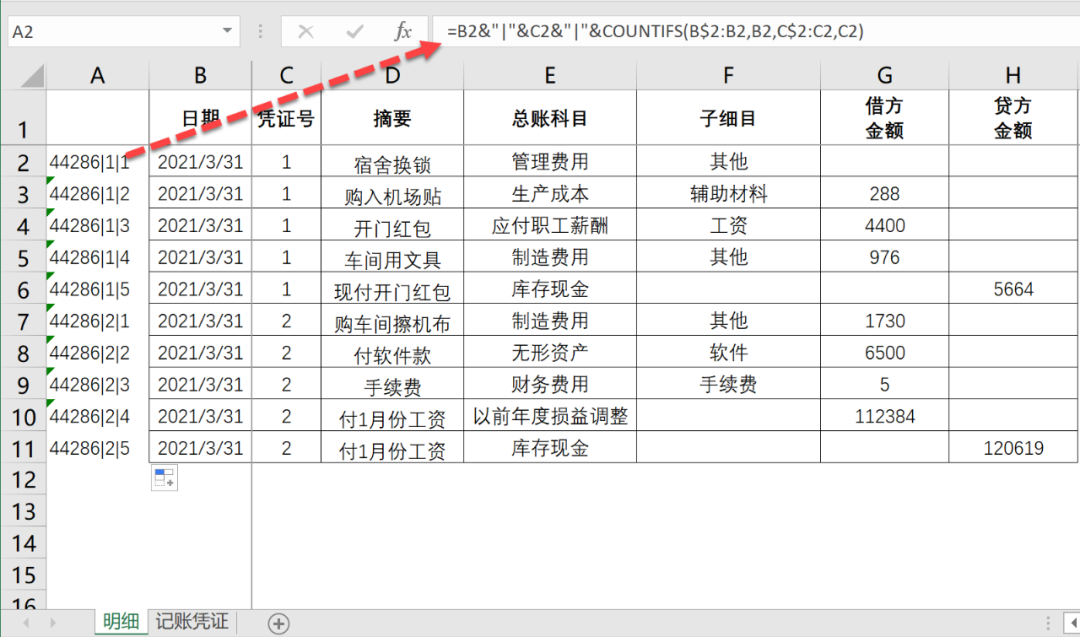The image size is (1080, 637).
Task: Click the 日期 header cell
Action: coord(200,118)
